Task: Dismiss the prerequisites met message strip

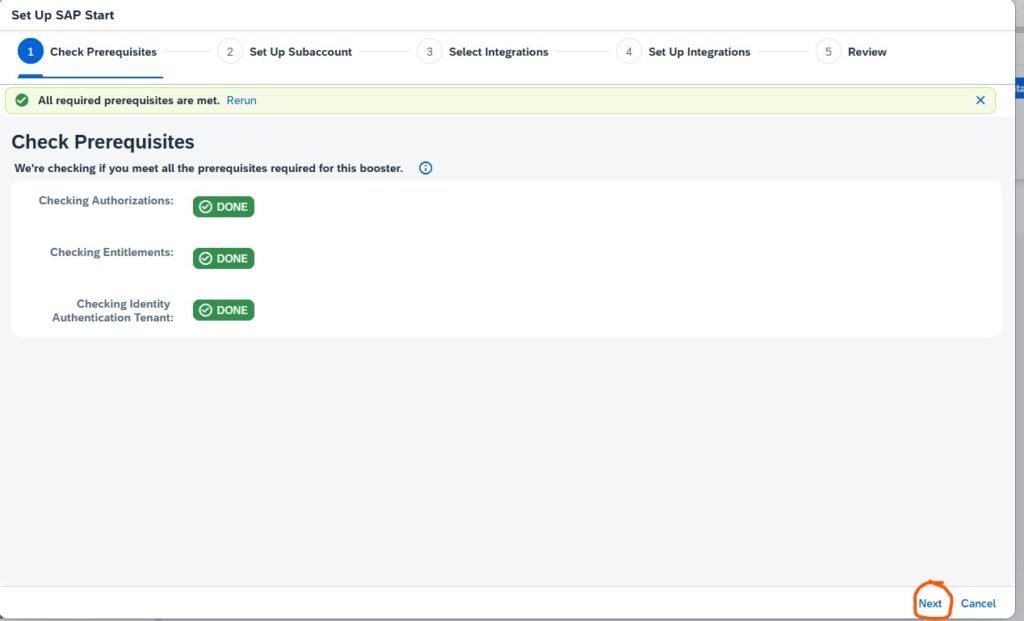Action: [x=980, y=101]
